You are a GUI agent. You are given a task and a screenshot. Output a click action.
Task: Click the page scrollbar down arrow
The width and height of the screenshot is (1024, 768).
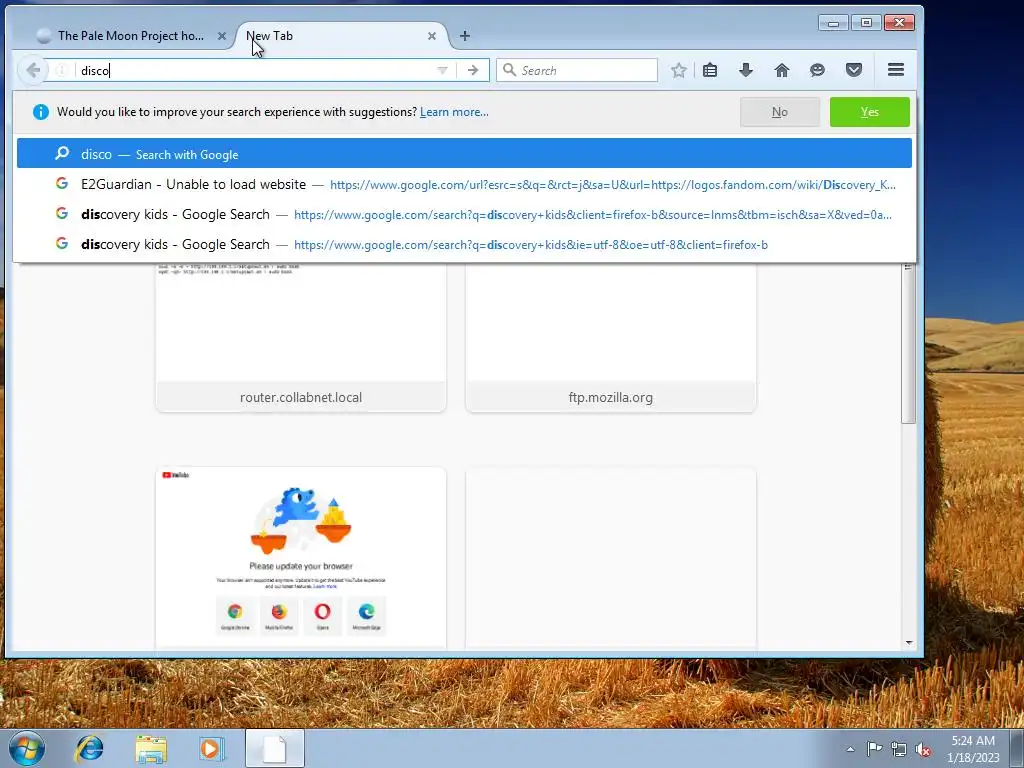pyautogui.click(x=908, y=643)
